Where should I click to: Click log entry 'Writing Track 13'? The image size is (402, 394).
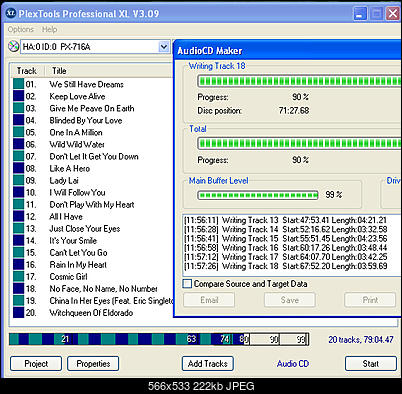[x=285, y=220]
